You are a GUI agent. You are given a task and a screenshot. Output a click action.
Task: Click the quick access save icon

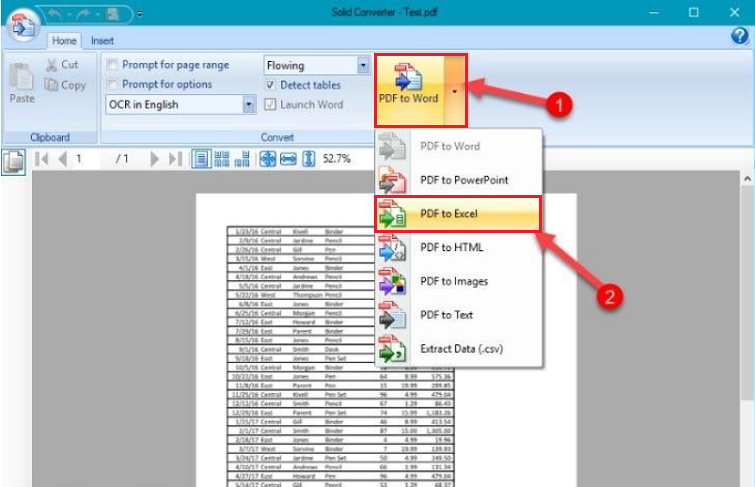[x=113, y=14]
